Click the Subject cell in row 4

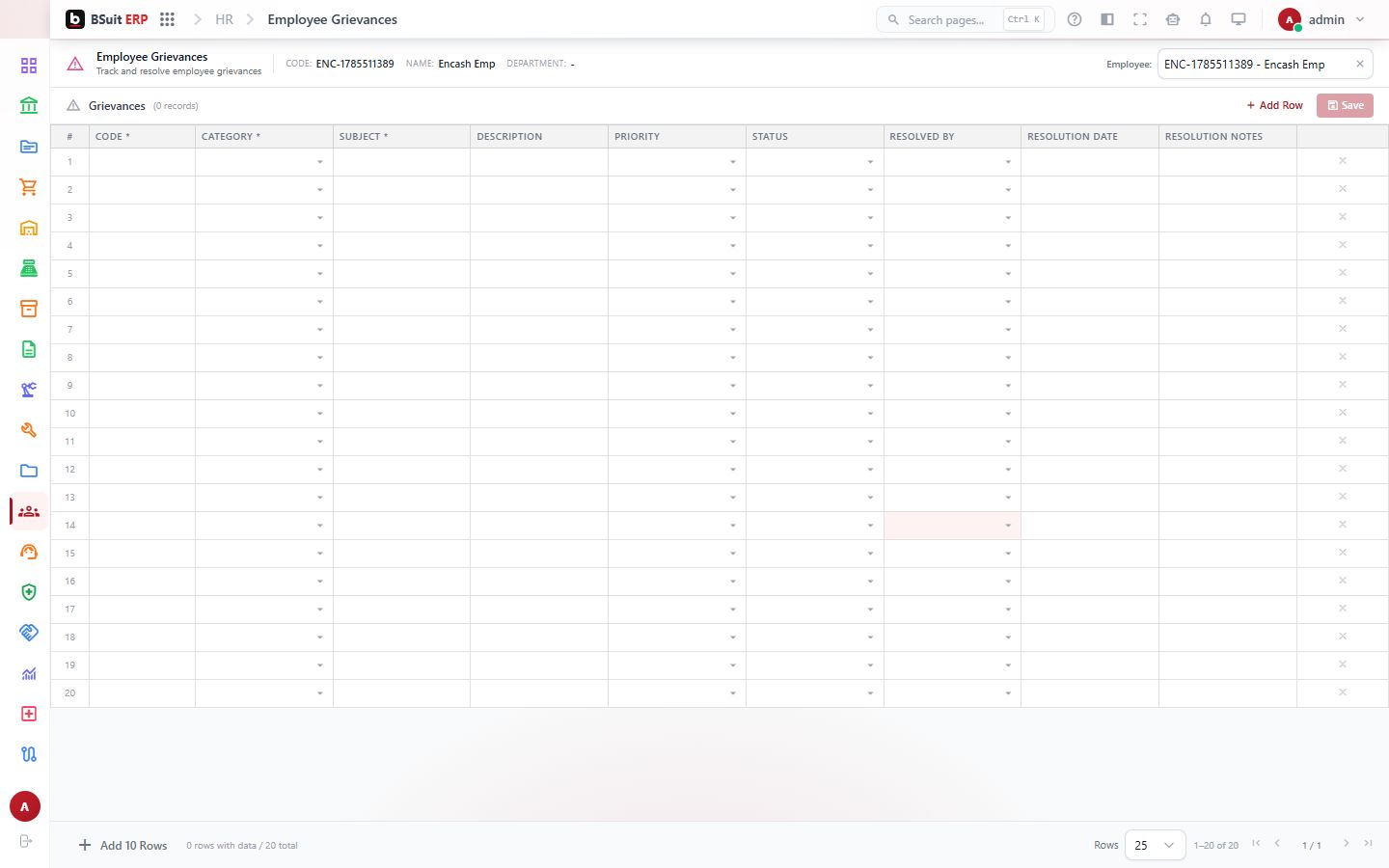pos(401,246)
